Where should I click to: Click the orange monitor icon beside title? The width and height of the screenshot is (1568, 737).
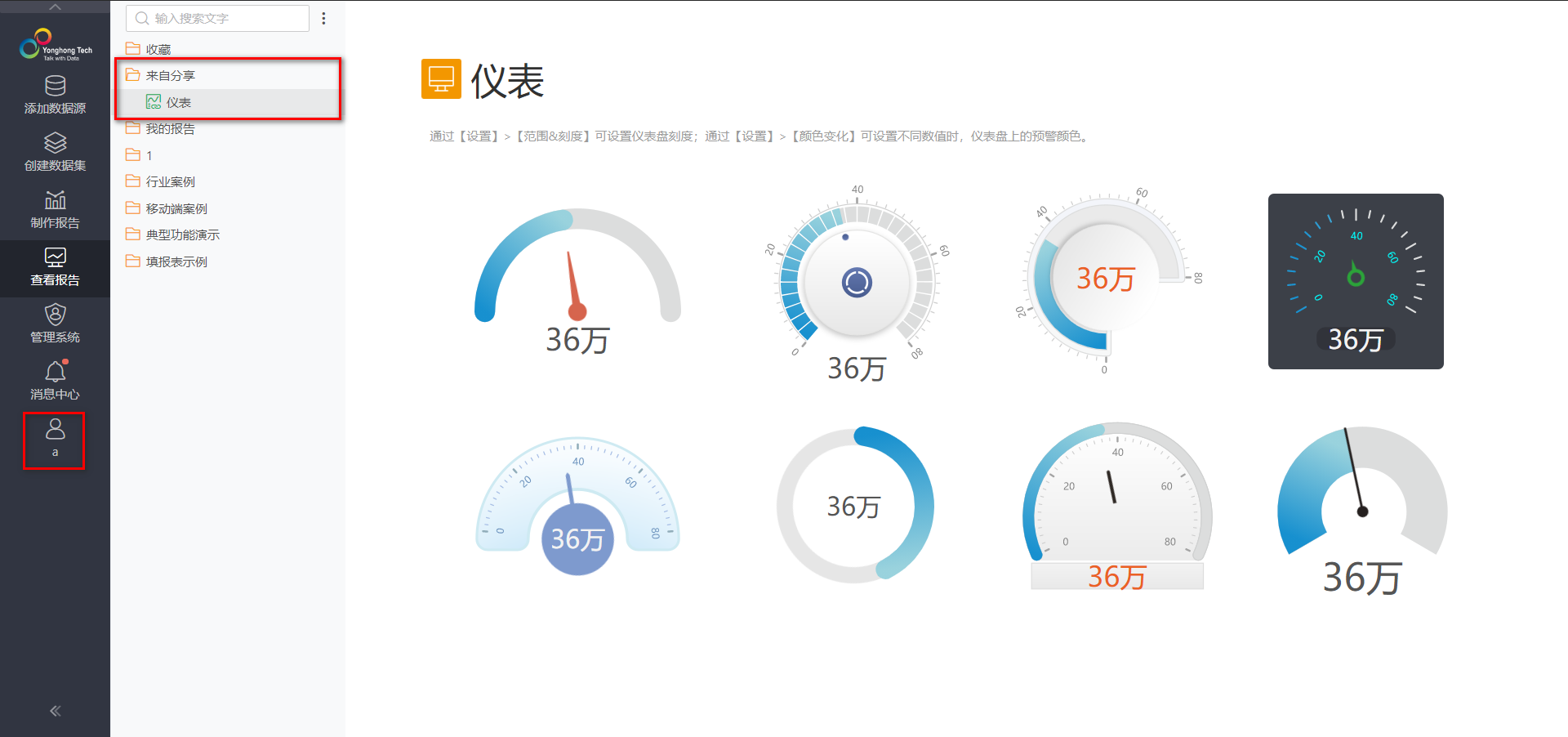pyautogui.click(x=441, y=79)
